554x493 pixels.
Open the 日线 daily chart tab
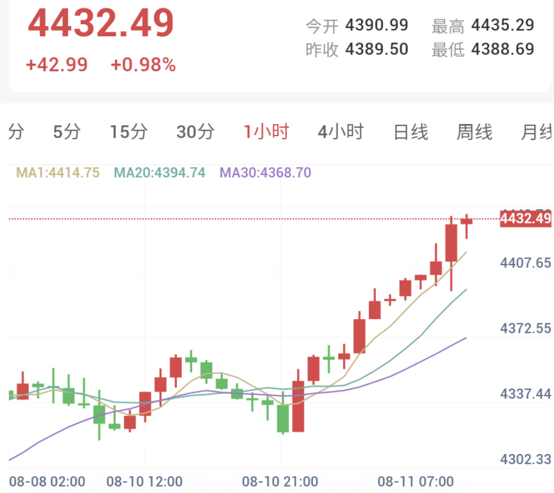pyautogui.click(x=411, y=132)
